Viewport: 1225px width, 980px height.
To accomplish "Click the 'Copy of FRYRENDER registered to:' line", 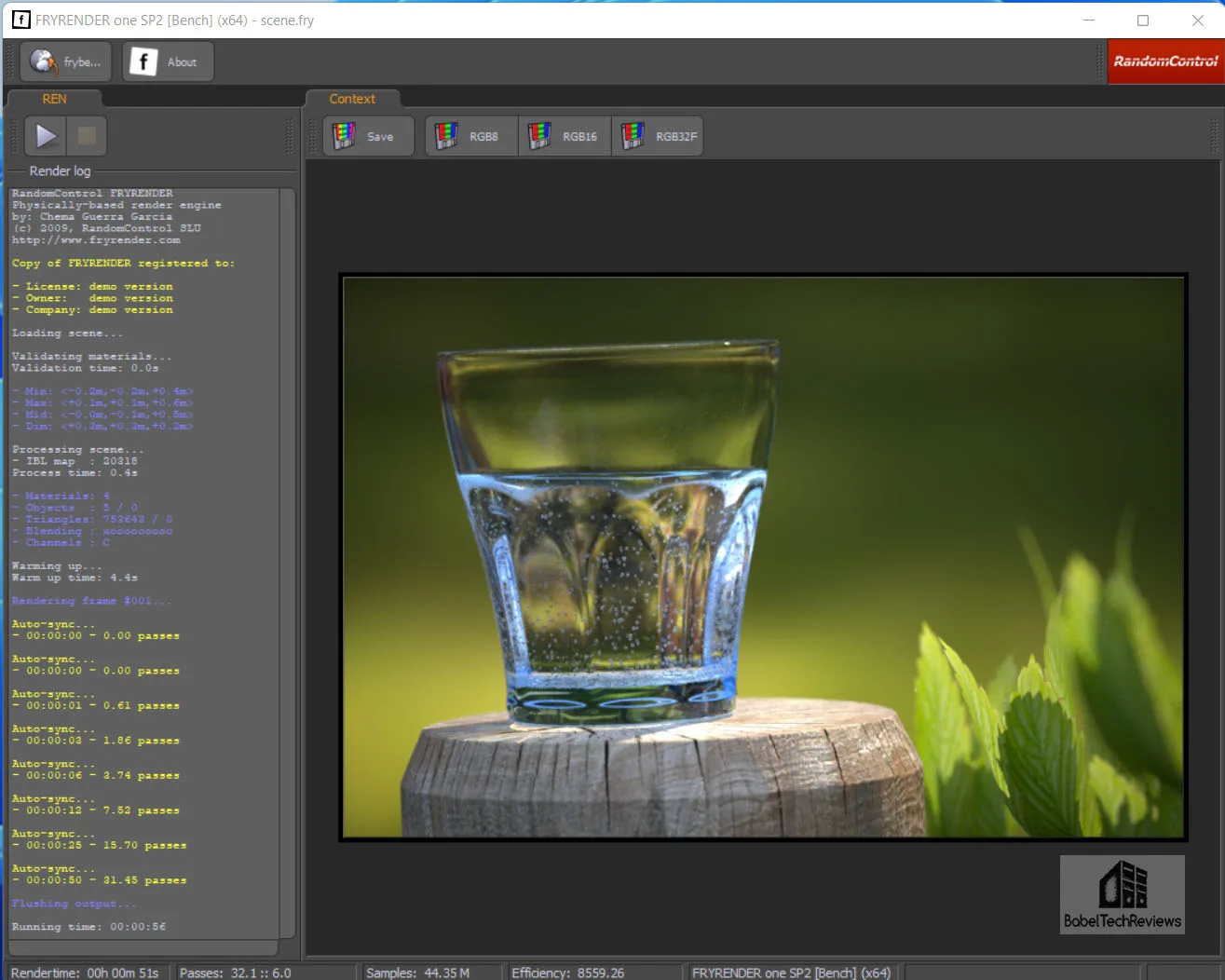I will [123, 264].
